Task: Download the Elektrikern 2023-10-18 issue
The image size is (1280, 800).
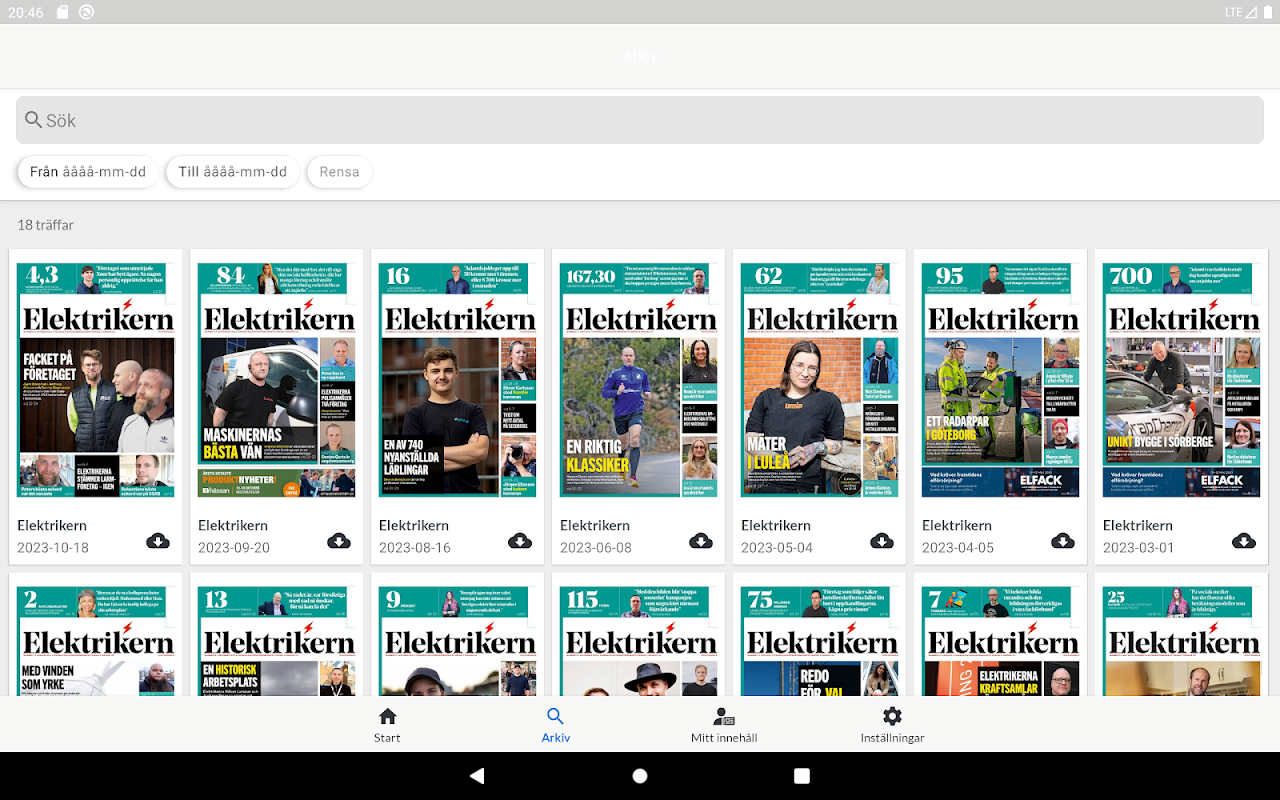Action: (x=158, y=541)
